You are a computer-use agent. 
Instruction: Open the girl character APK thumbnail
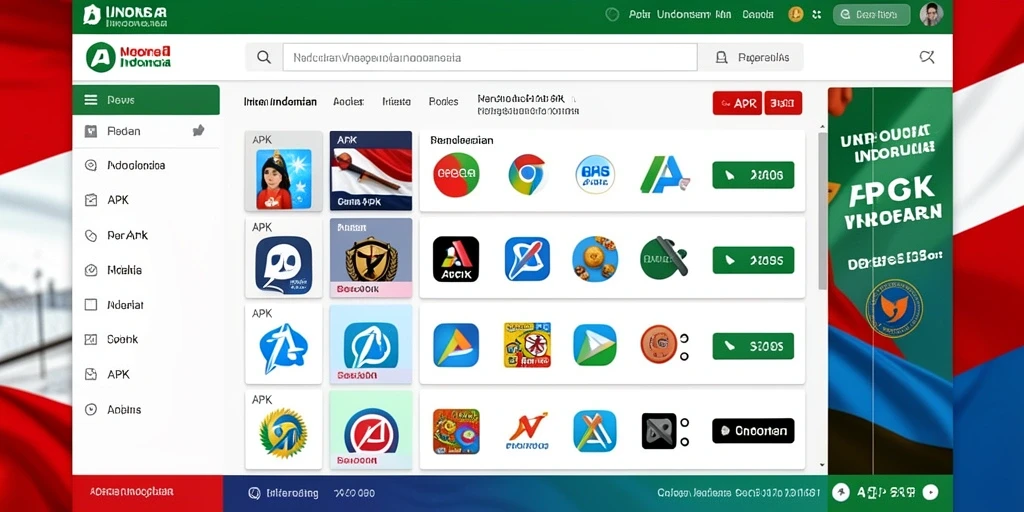283,171
